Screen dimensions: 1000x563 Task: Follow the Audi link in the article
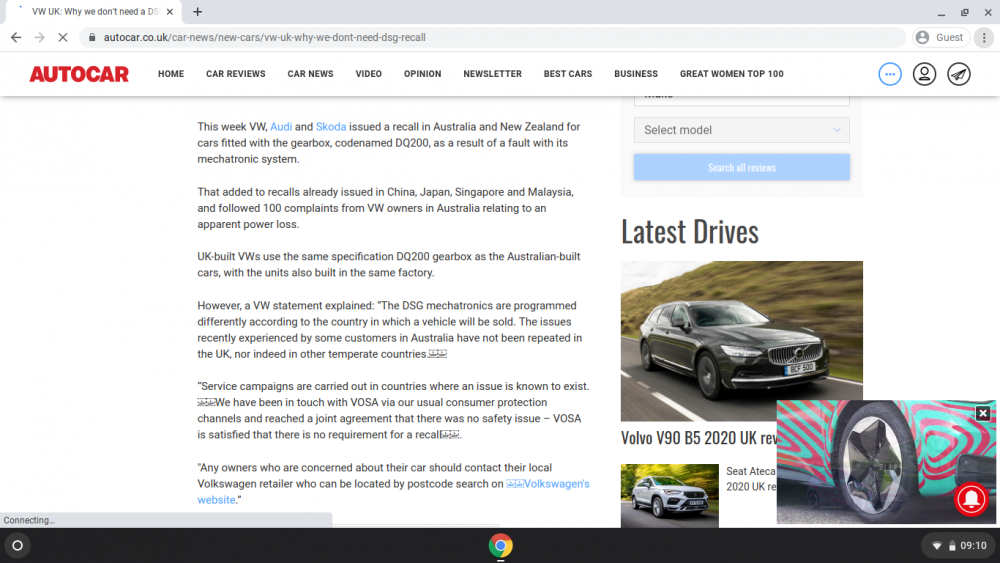pos(281,127)
